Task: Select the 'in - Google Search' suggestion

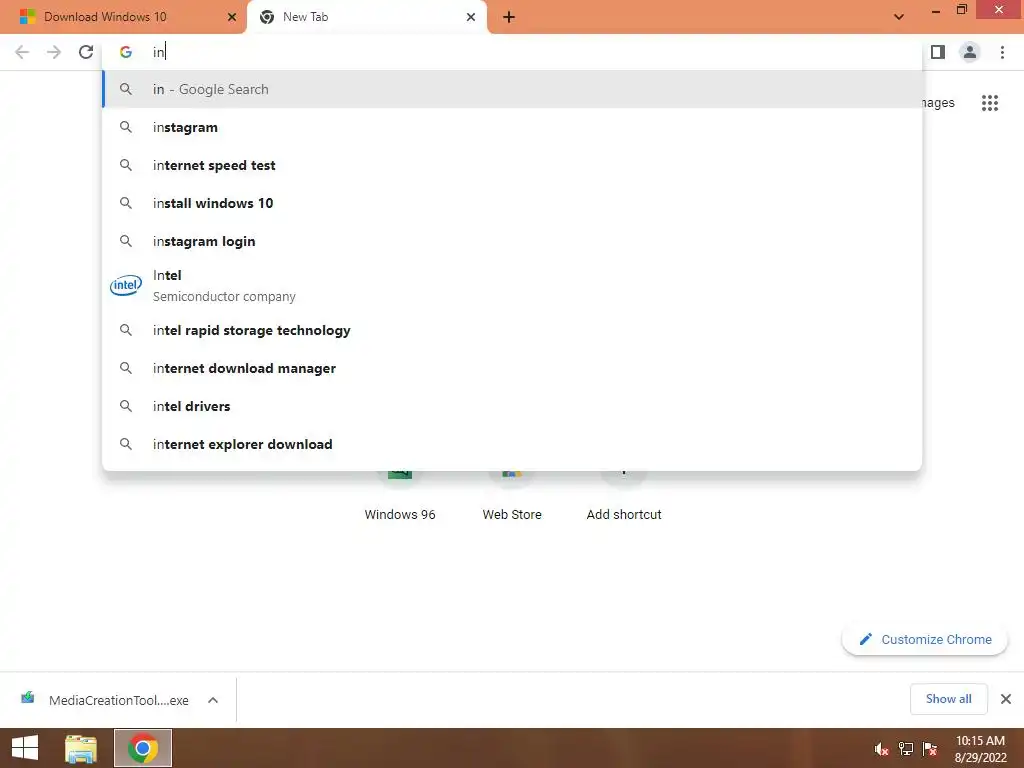Action: coord(512,89)
